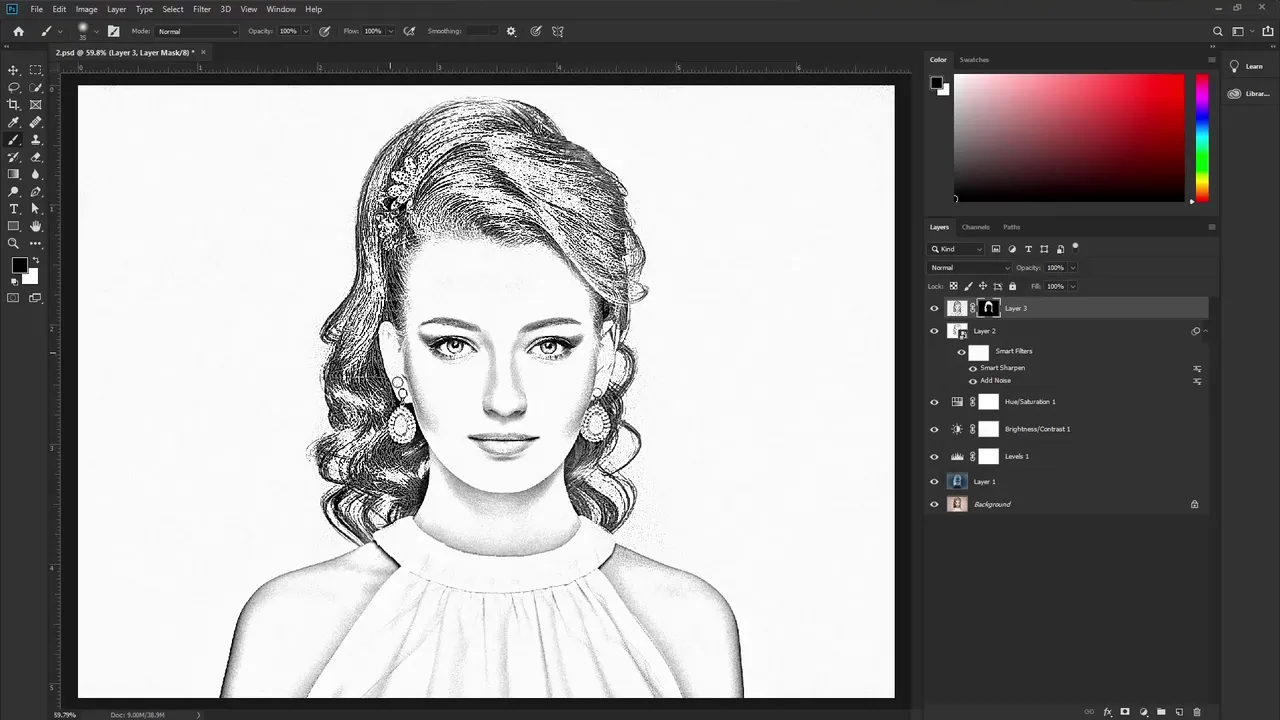Swap foreground and background colors

(x=36, y=260)
